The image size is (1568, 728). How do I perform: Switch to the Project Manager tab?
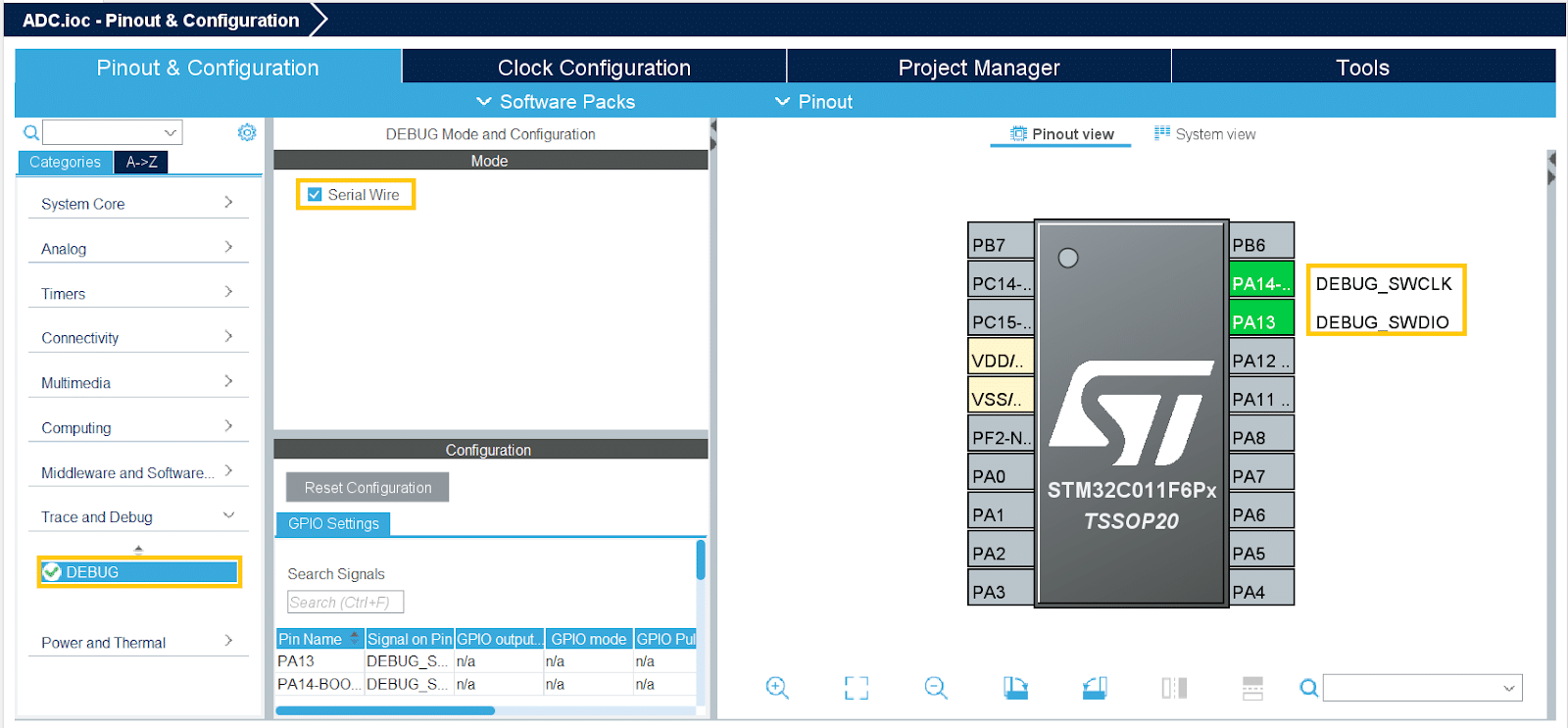click(978, 68)
